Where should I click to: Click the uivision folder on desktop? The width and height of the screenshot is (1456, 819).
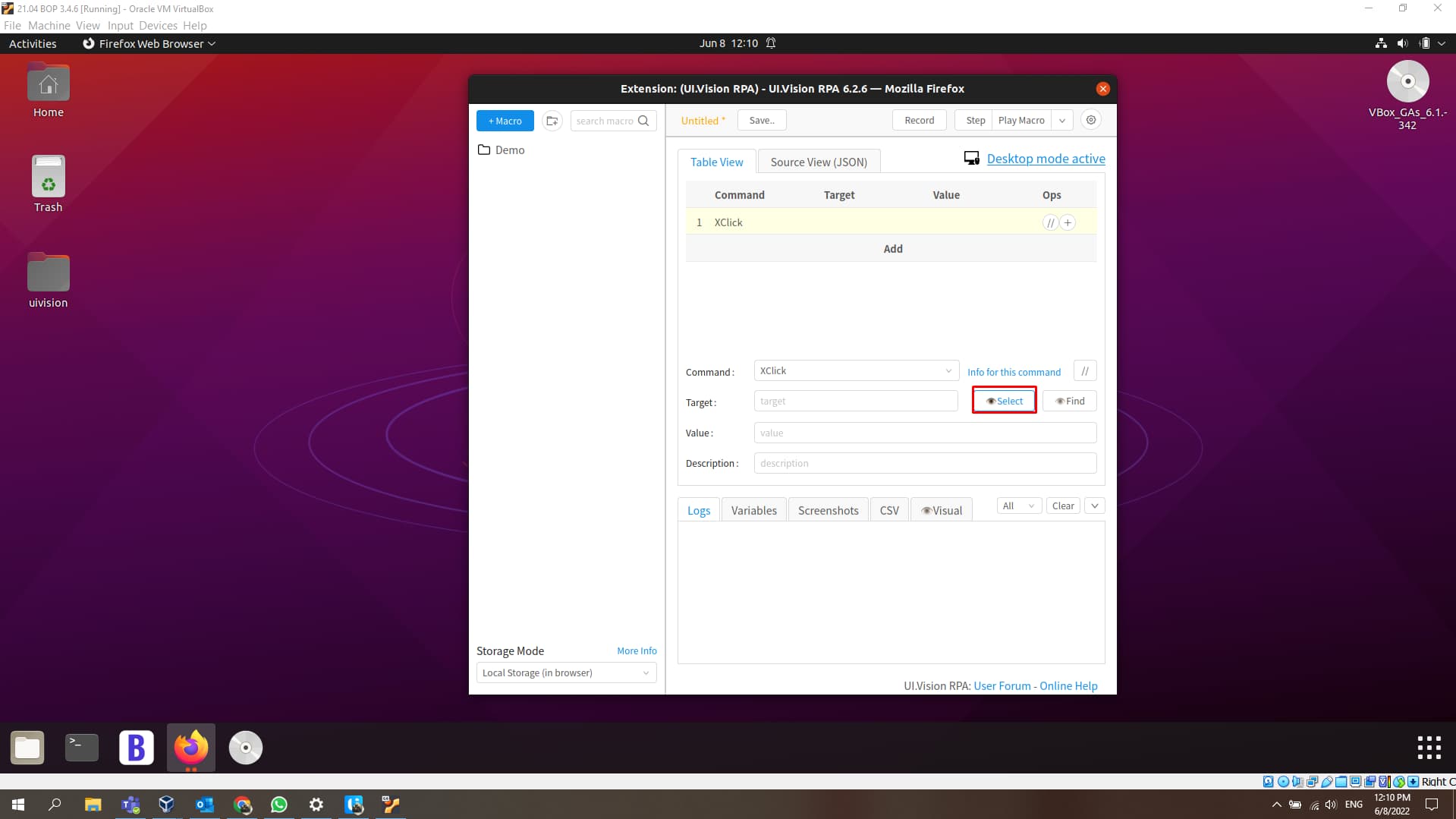[49, 280]
